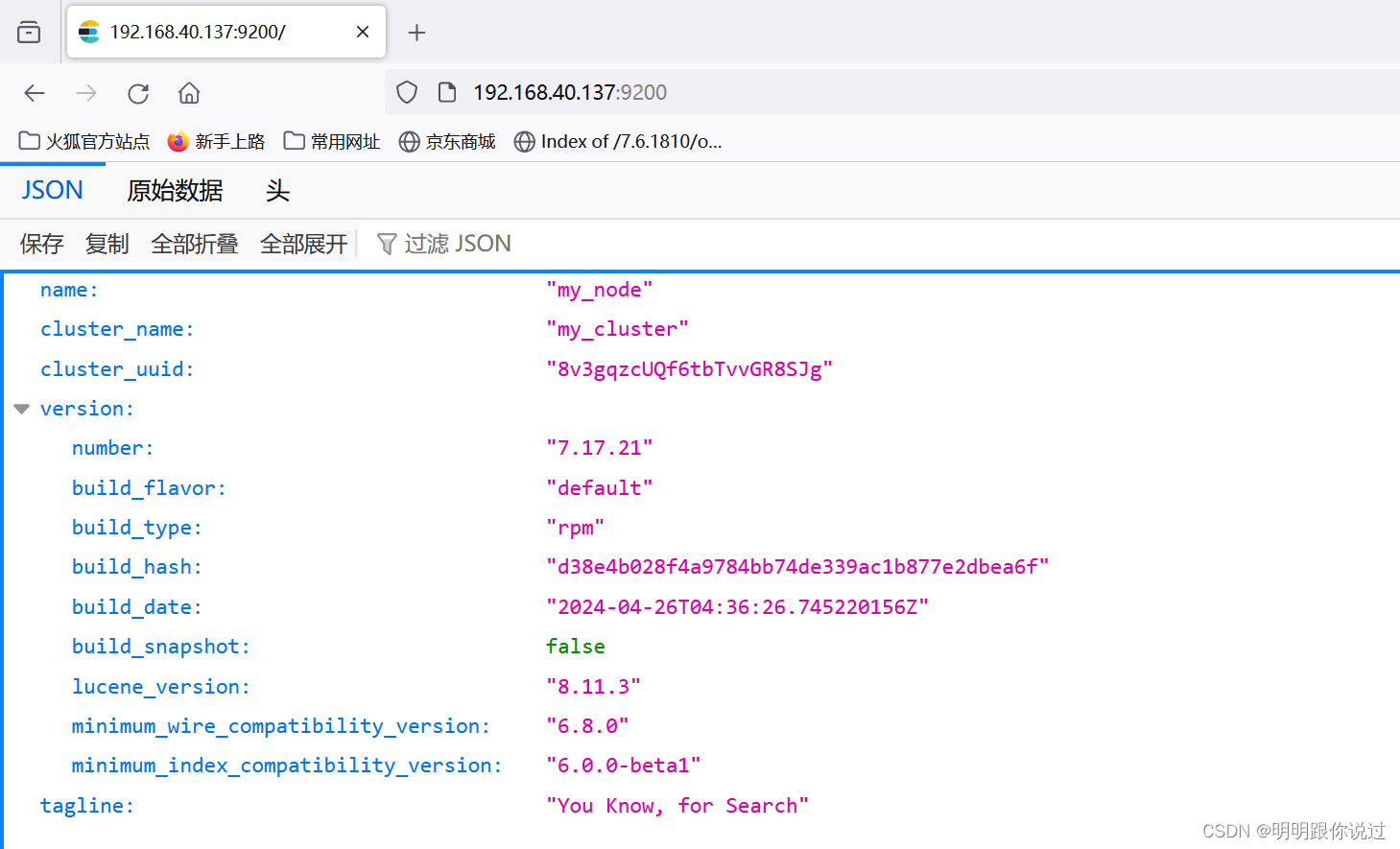
Task: Collapse the version object node
Action: coord(21,408)
